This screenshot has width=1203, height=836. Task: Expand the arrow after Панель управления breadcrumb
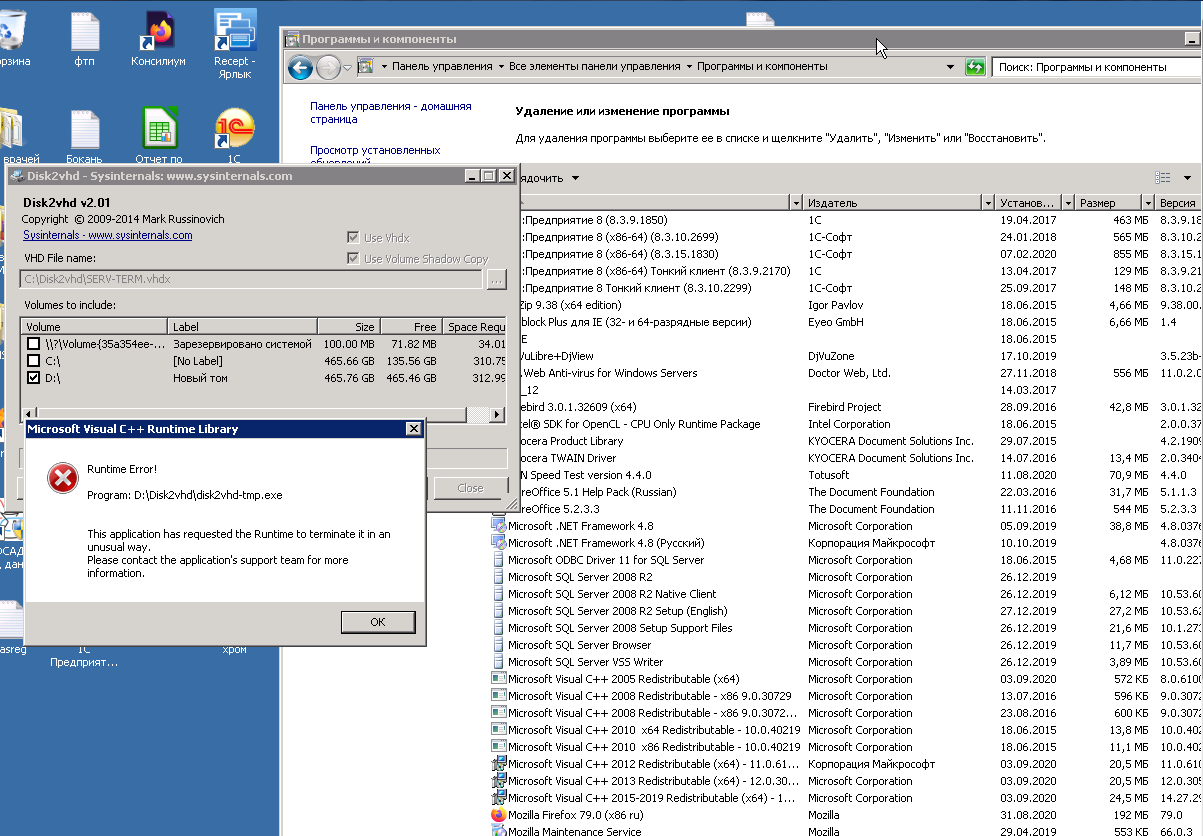pos(500,67)
